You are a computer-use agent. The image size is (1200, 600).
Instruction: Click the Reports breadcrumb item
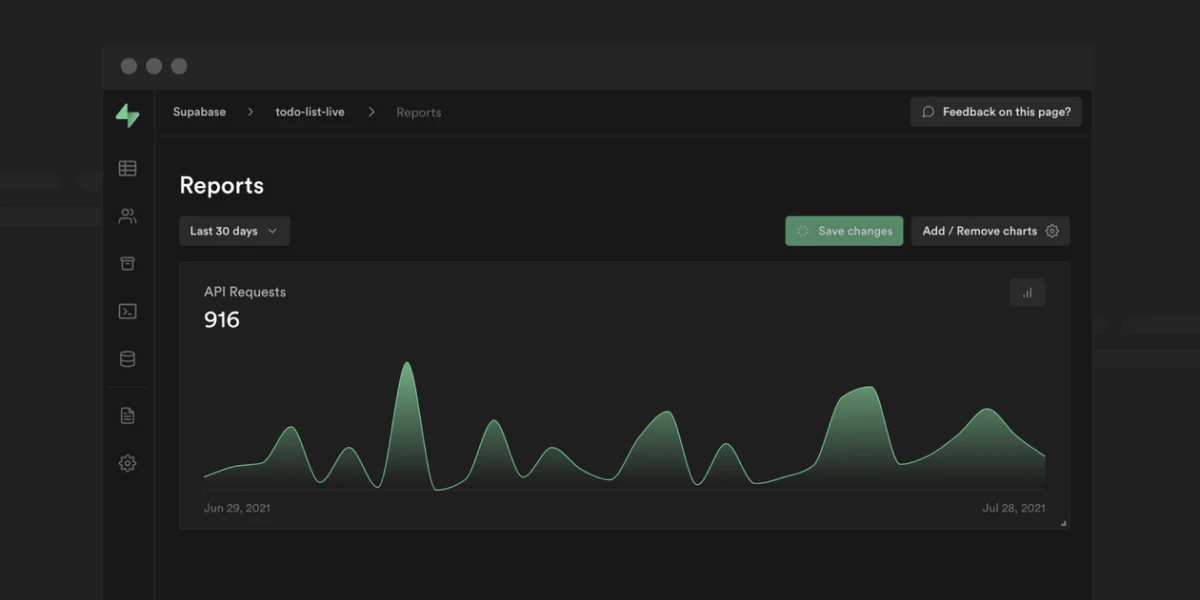coord(418,112)
